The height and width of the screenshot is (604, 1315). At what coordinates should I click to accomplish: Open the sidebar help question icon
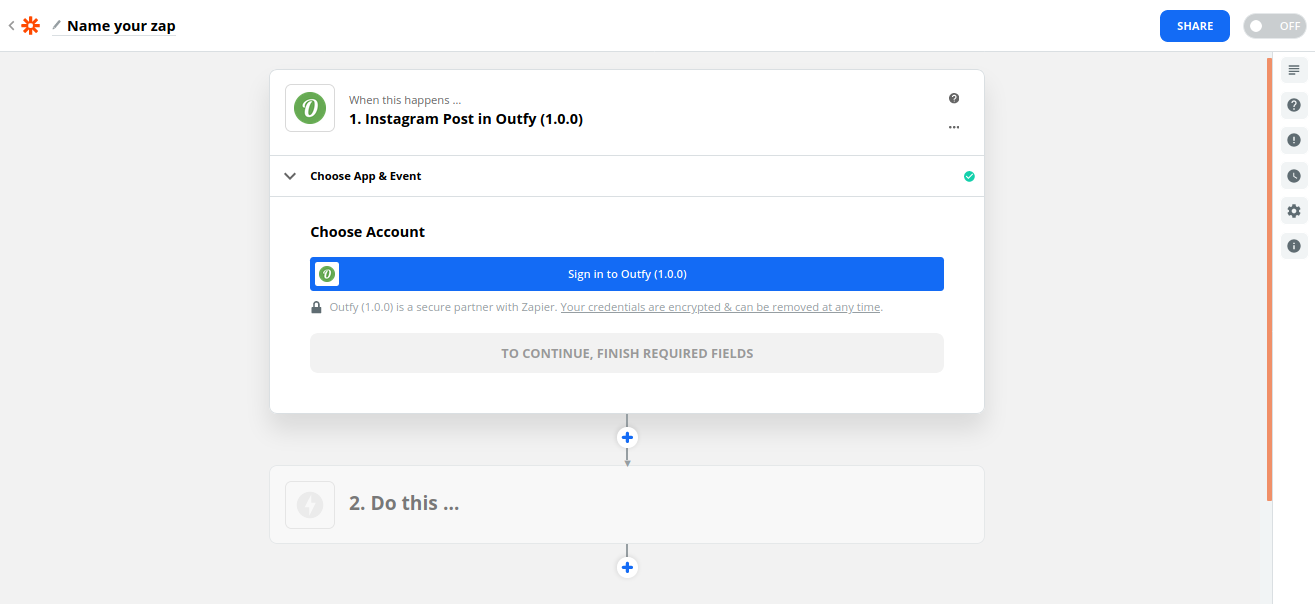tap(1294, 105)
